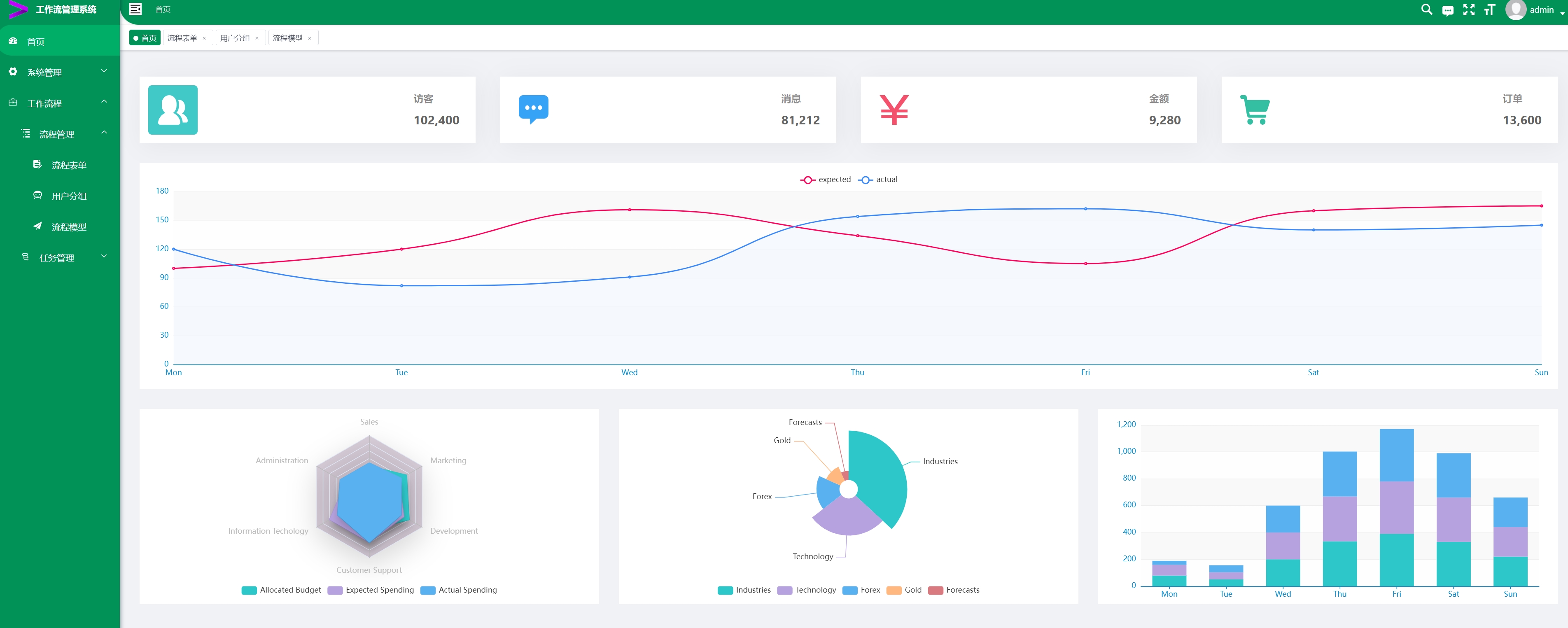
Task: Click the group icon beside 用户分组
Action: (38, 195)
